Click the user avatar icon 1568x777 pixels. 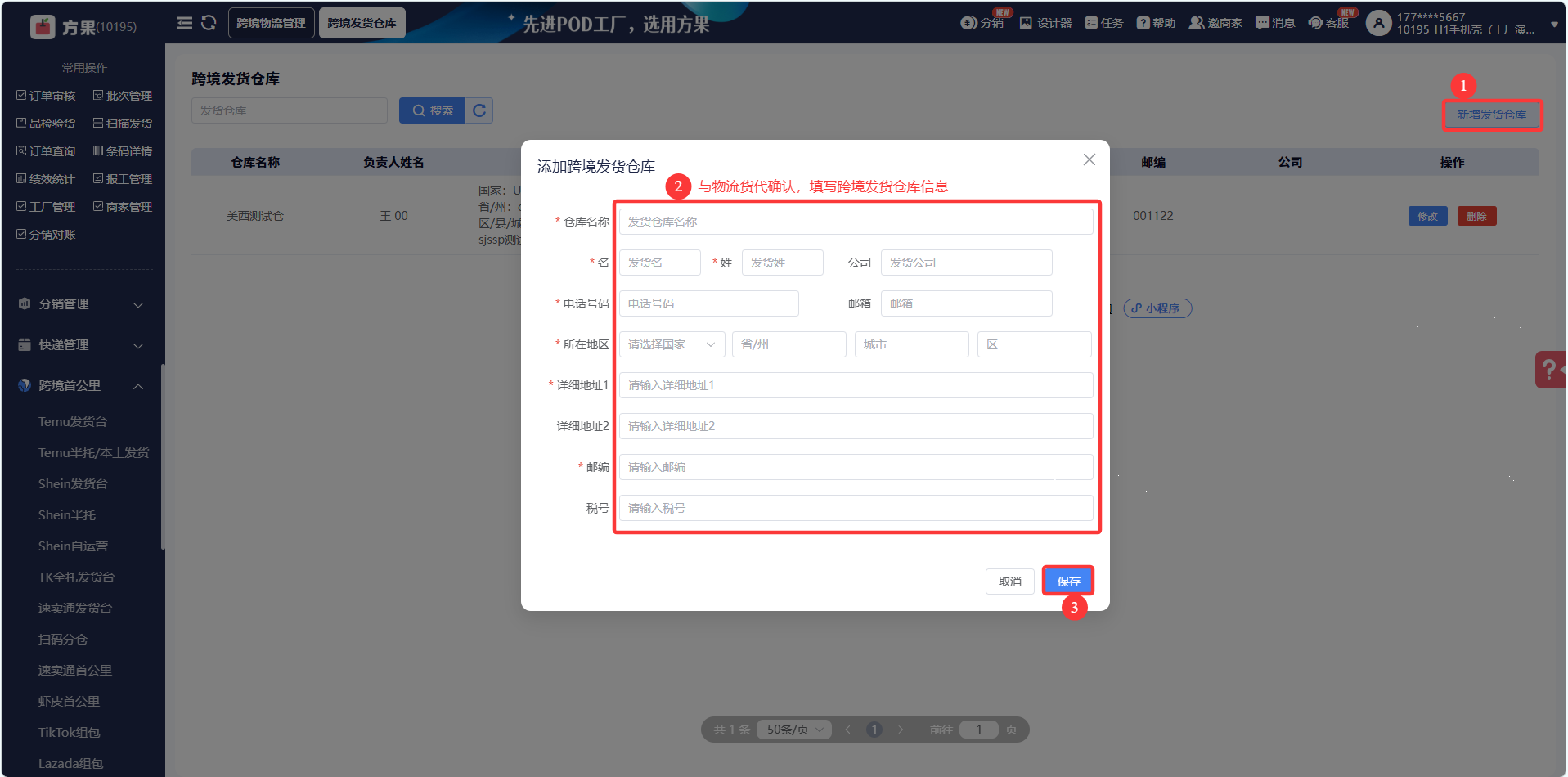(x=1378, y=23)
